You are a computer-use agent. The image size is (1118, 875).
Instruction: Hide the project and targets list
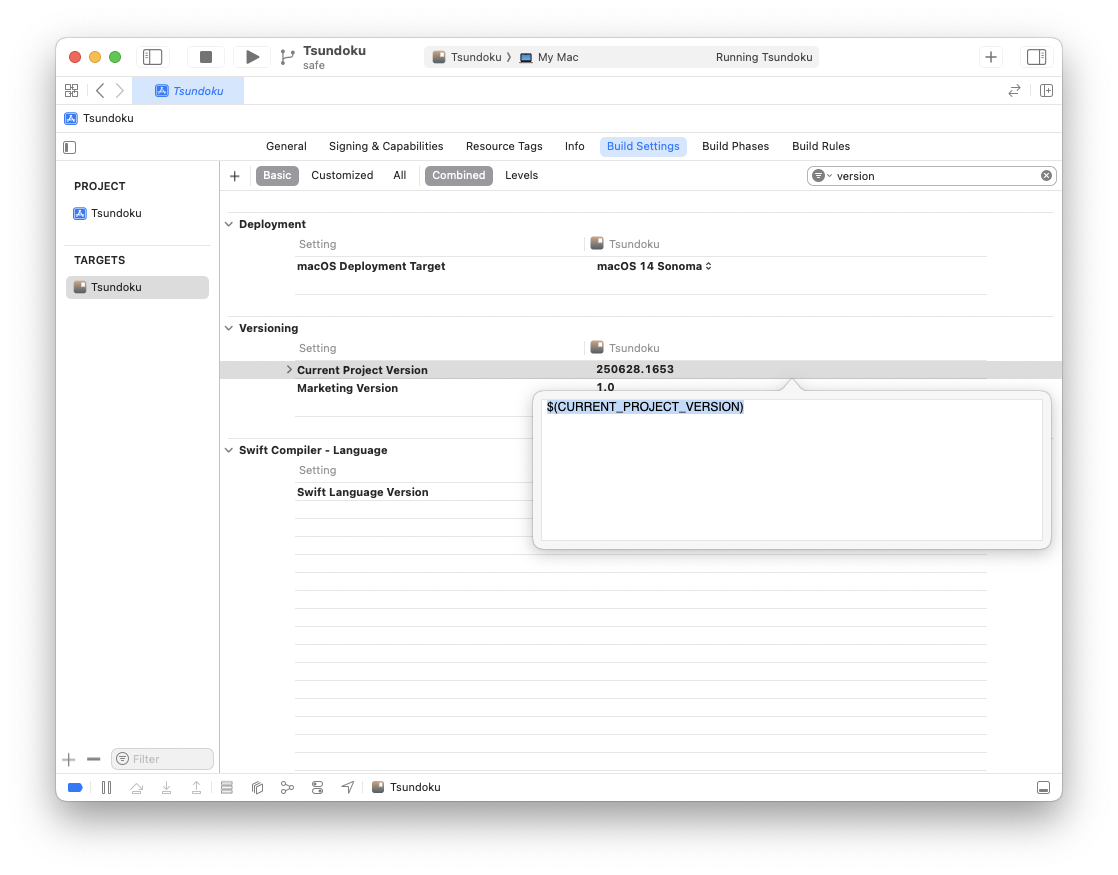69,147
